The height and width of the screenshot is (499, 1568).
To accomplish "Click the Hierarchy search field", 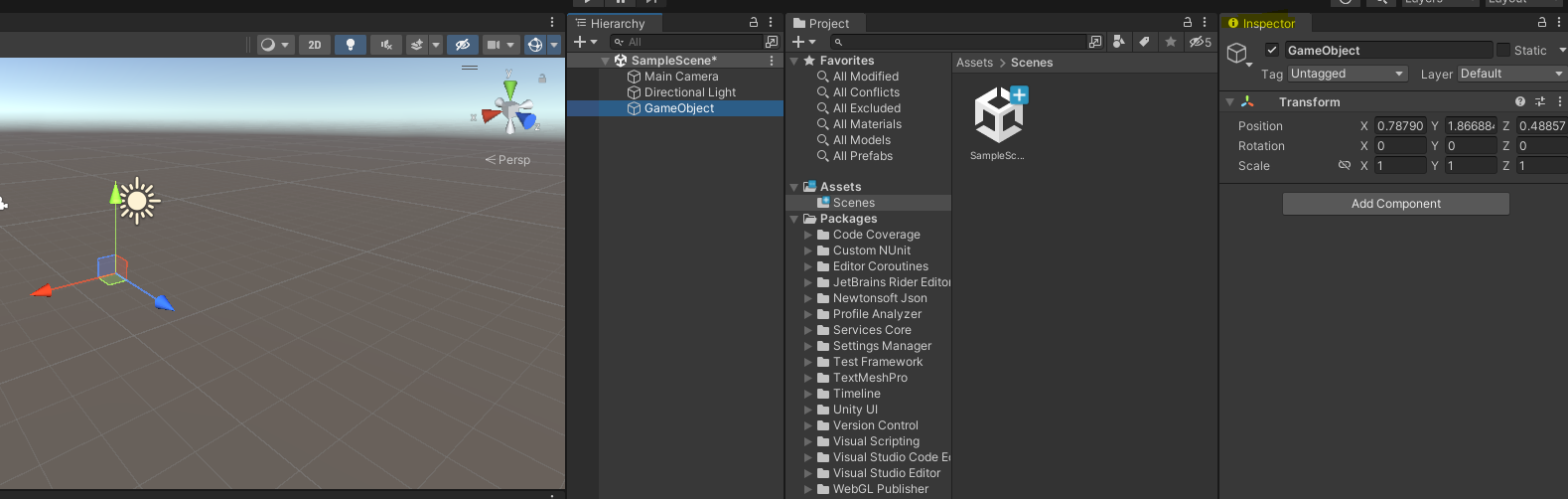I will 685,42.
